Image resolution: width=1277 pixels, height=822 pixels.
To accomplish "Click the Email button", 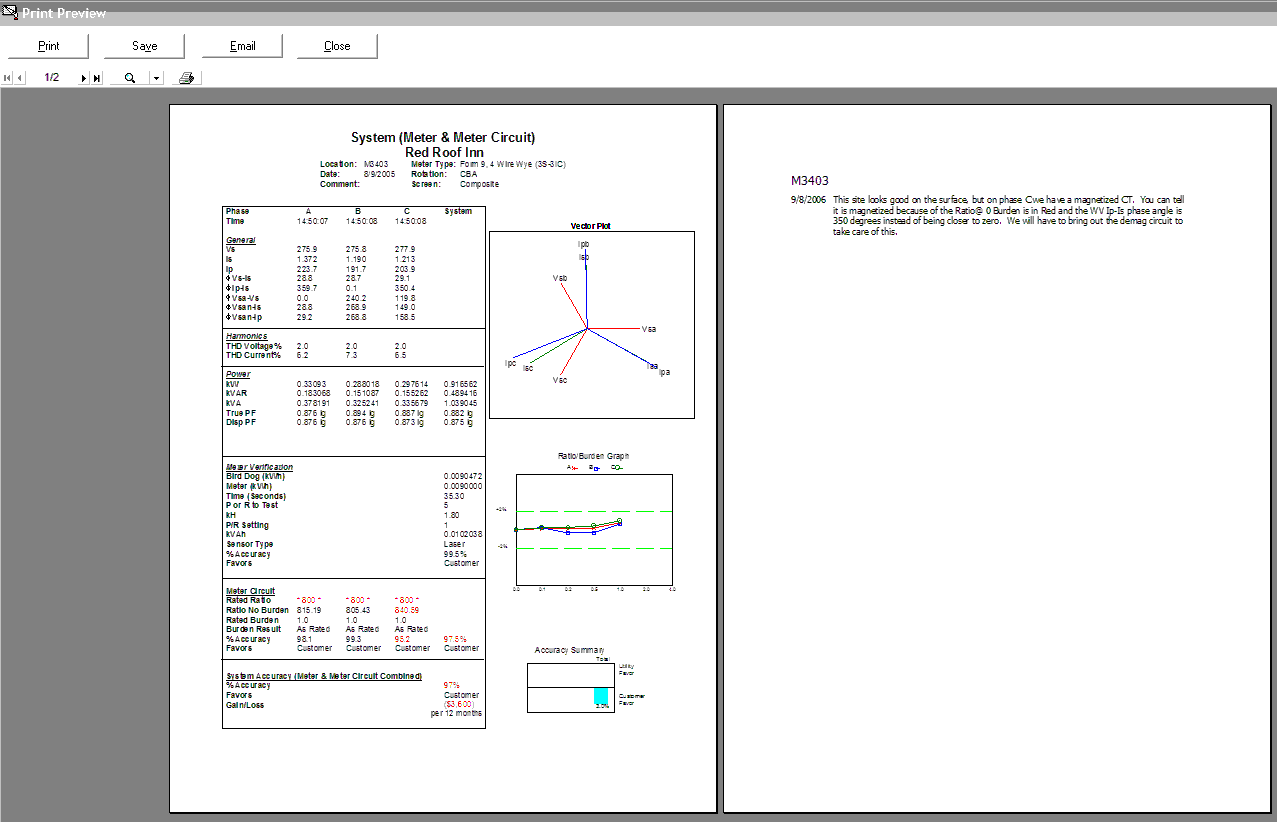I will [243, 46].
